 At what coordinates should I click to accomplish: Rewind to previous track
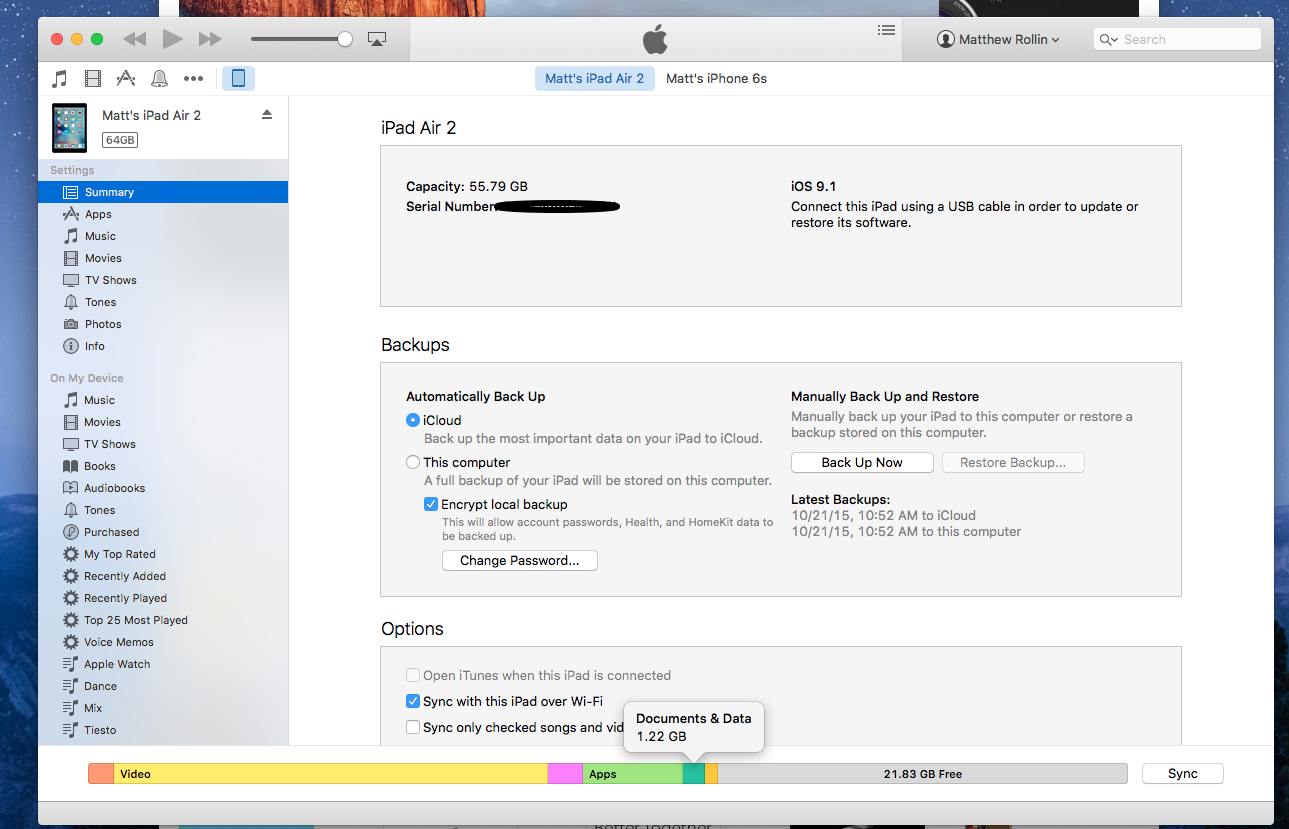click(x=134, y=39)
